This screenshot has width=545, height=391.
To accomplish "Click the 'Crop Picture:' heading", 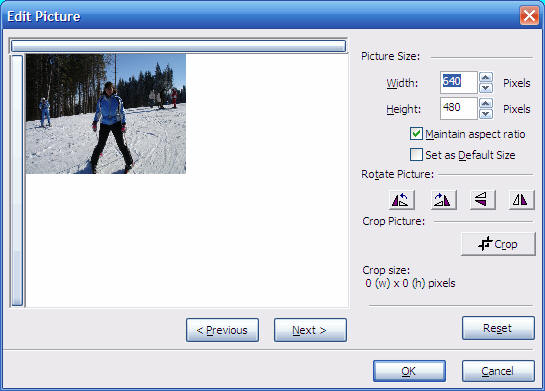I will pyautogui.click(x=393, y=221).
